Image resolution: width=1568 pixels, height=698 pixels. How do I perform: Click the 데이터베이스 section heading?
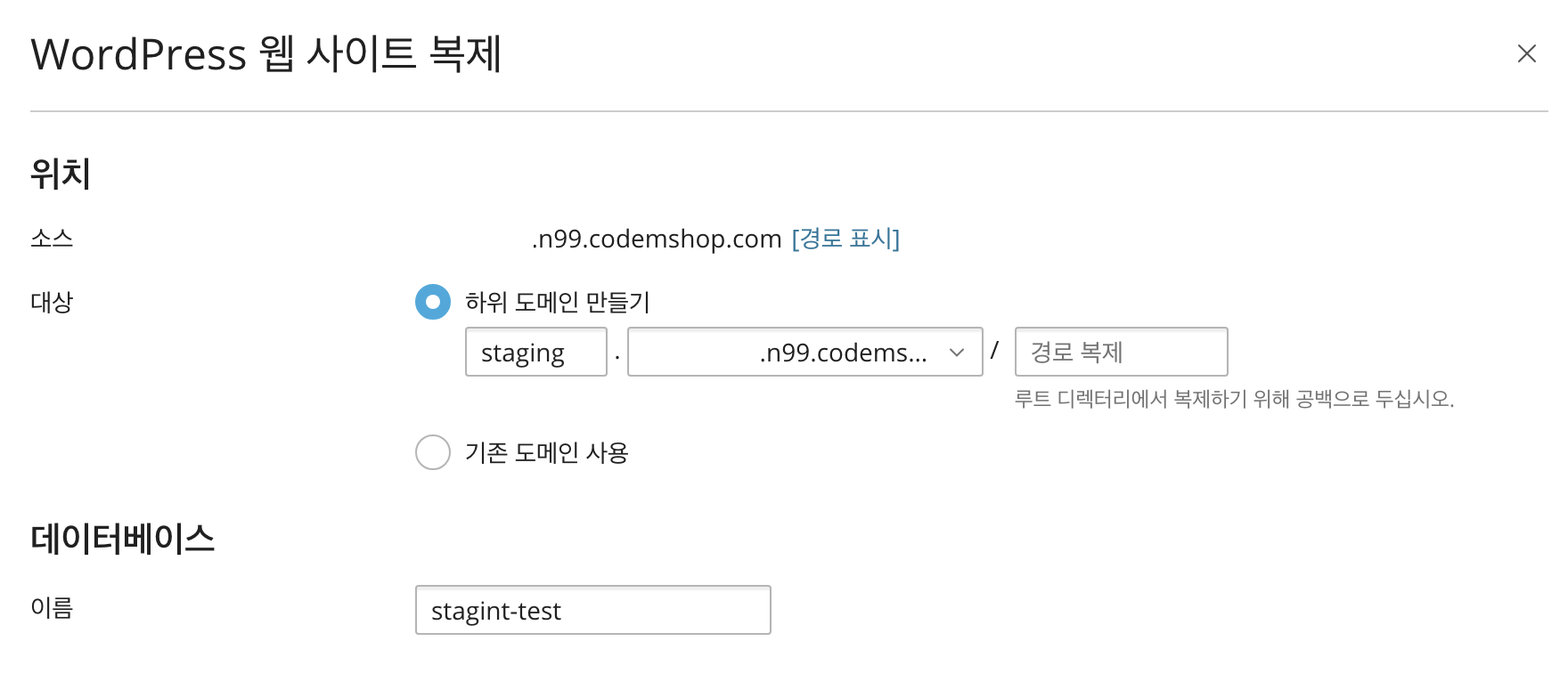coord(123,539)
